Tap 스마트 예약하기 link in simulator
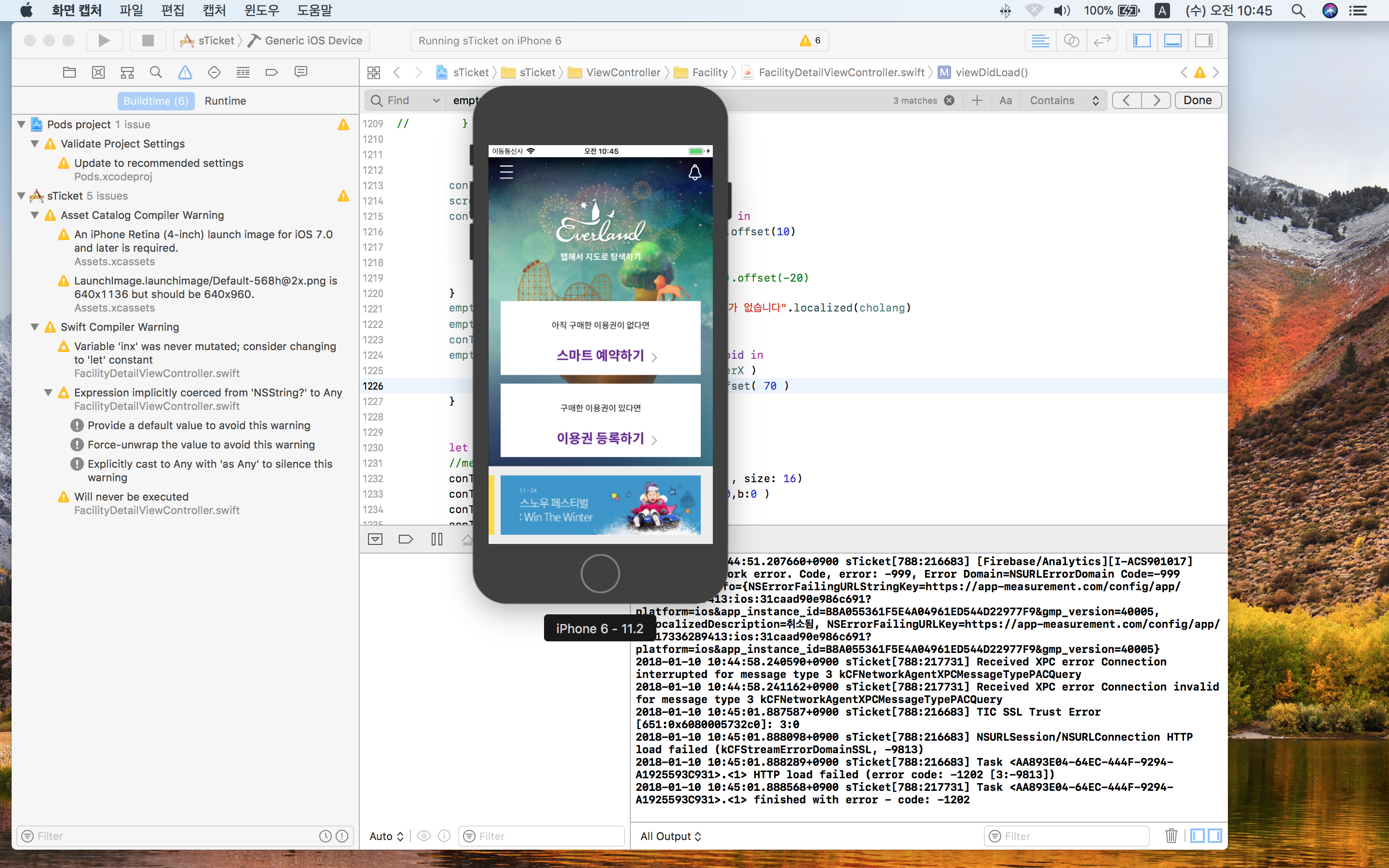This screenshot has width=1389, height=868. [600, 355]
